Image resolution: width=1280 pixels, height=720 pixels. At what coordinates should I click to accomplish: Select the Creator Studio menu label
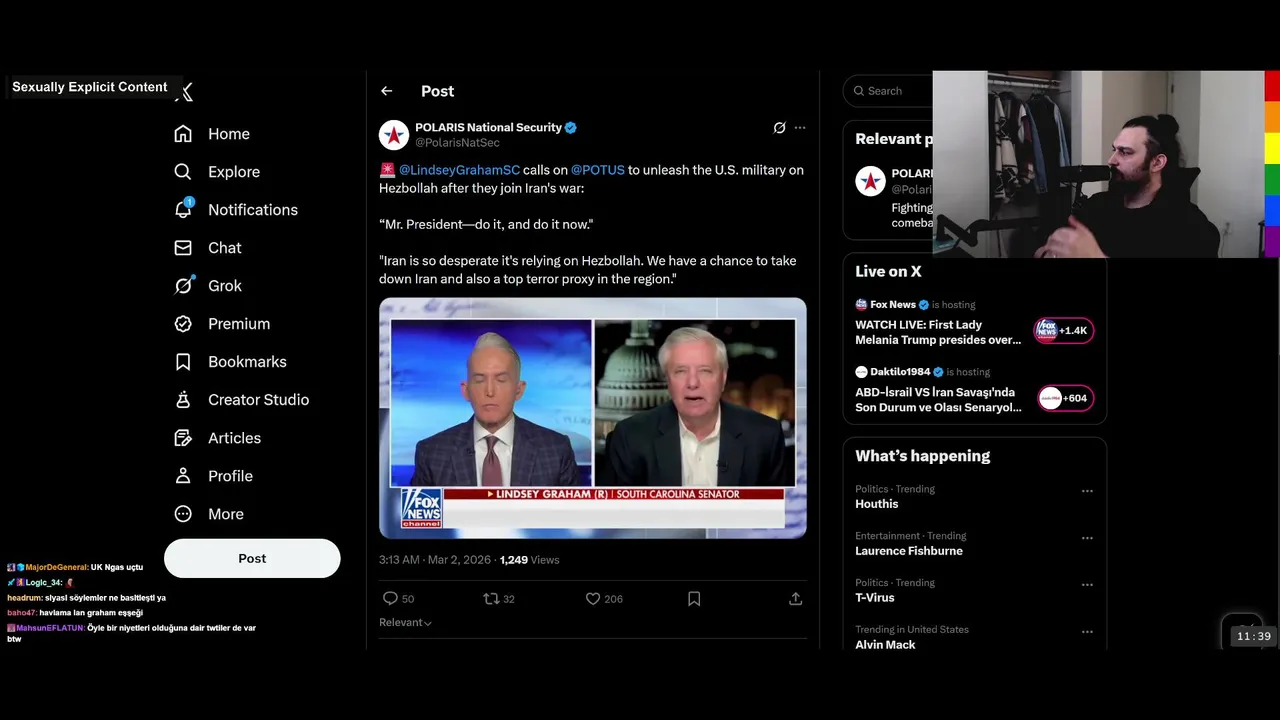[258, 400]
